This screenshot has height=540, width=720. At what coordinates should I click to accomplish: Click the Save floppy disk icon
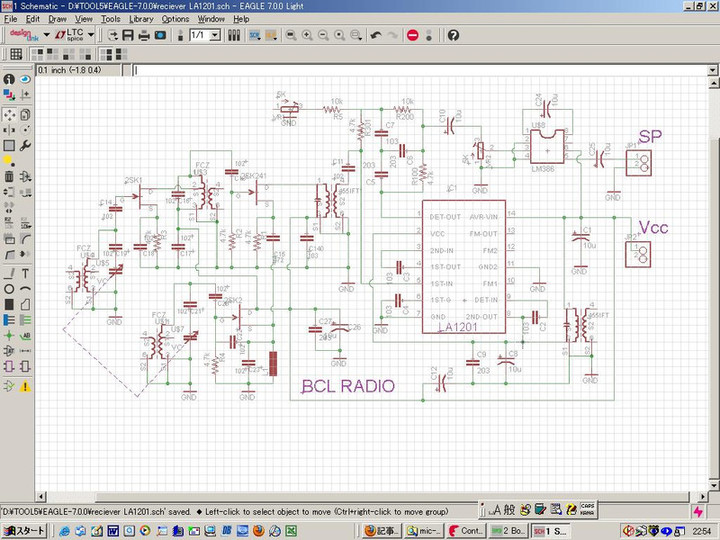(128, 35)
